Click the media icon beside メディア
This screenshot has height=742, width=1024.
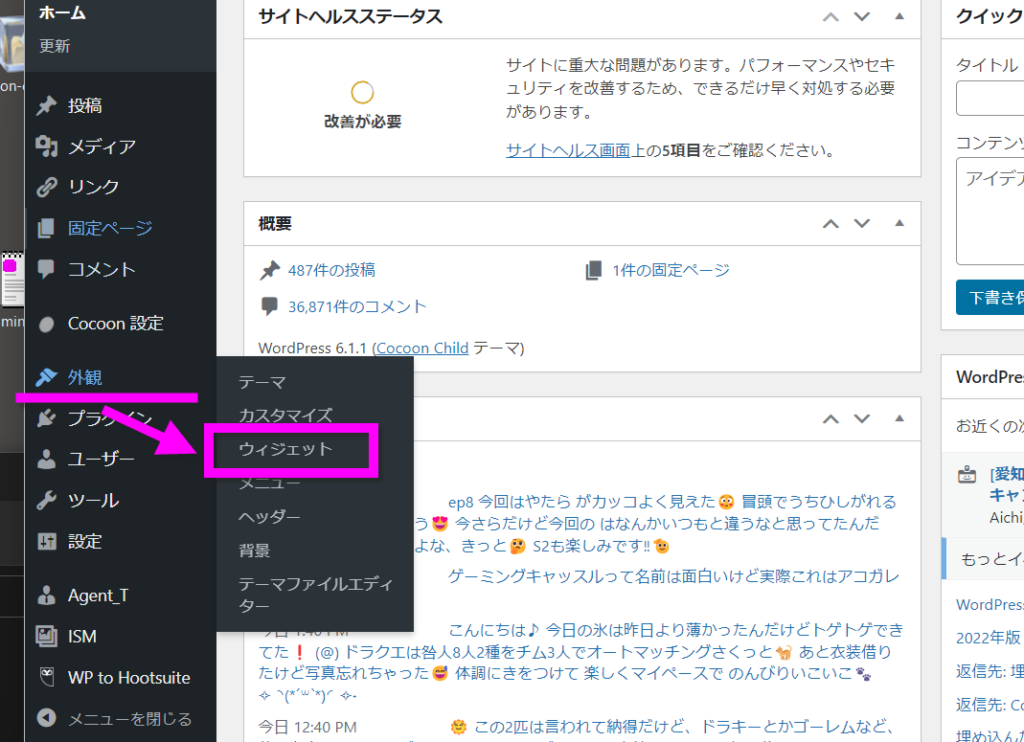(46, 147)
